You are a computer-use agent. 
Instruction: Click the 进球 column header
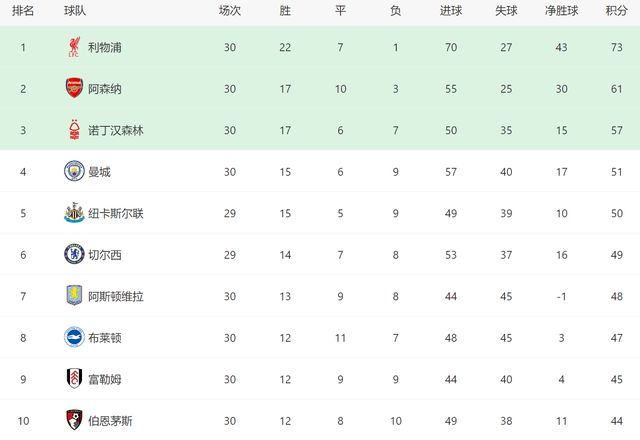click(450, 11)
